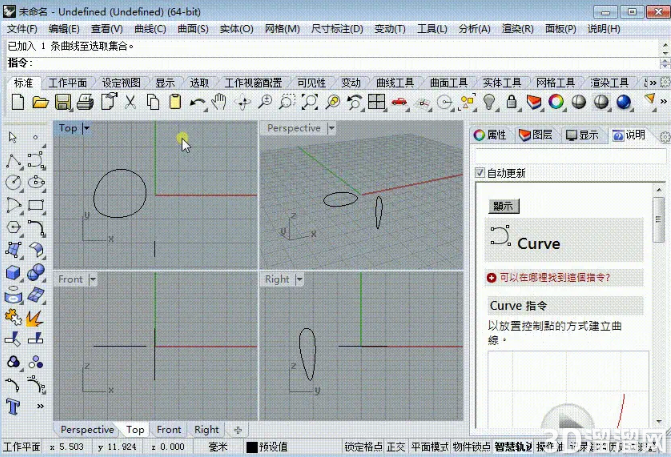Click the Copy icon in the toolbar
The image size is (671, 457).
pos(152,102)
